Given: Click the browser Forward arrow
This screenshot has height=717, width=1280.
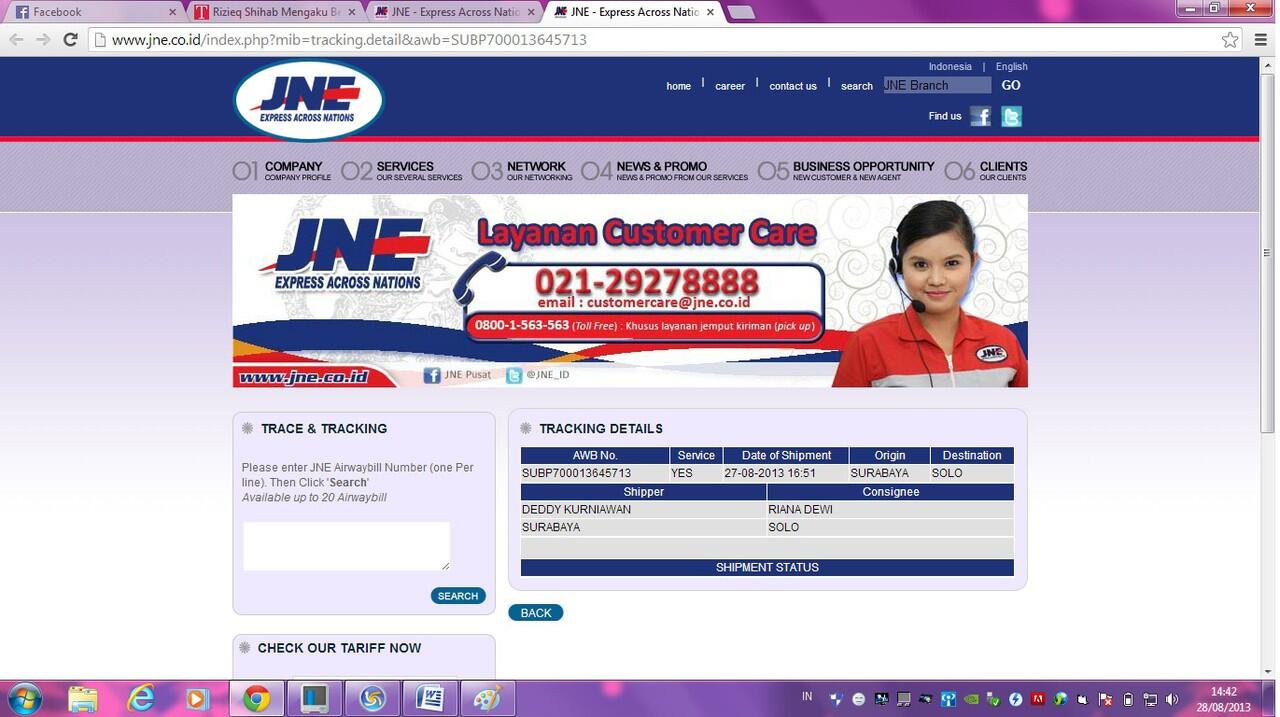Looking at the screenshot, I should click(x=43, y=40).
